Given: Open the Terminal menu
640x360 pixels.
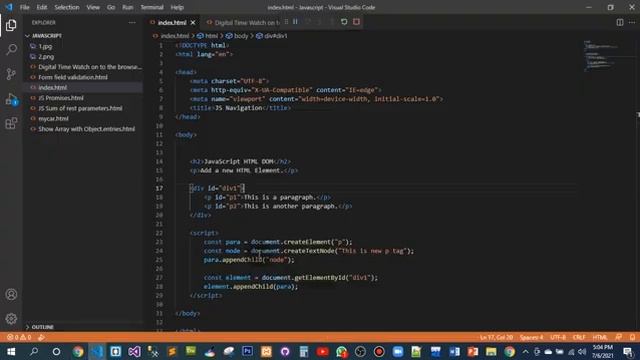Looking at the screenshot, I should (x=152, y=7).
